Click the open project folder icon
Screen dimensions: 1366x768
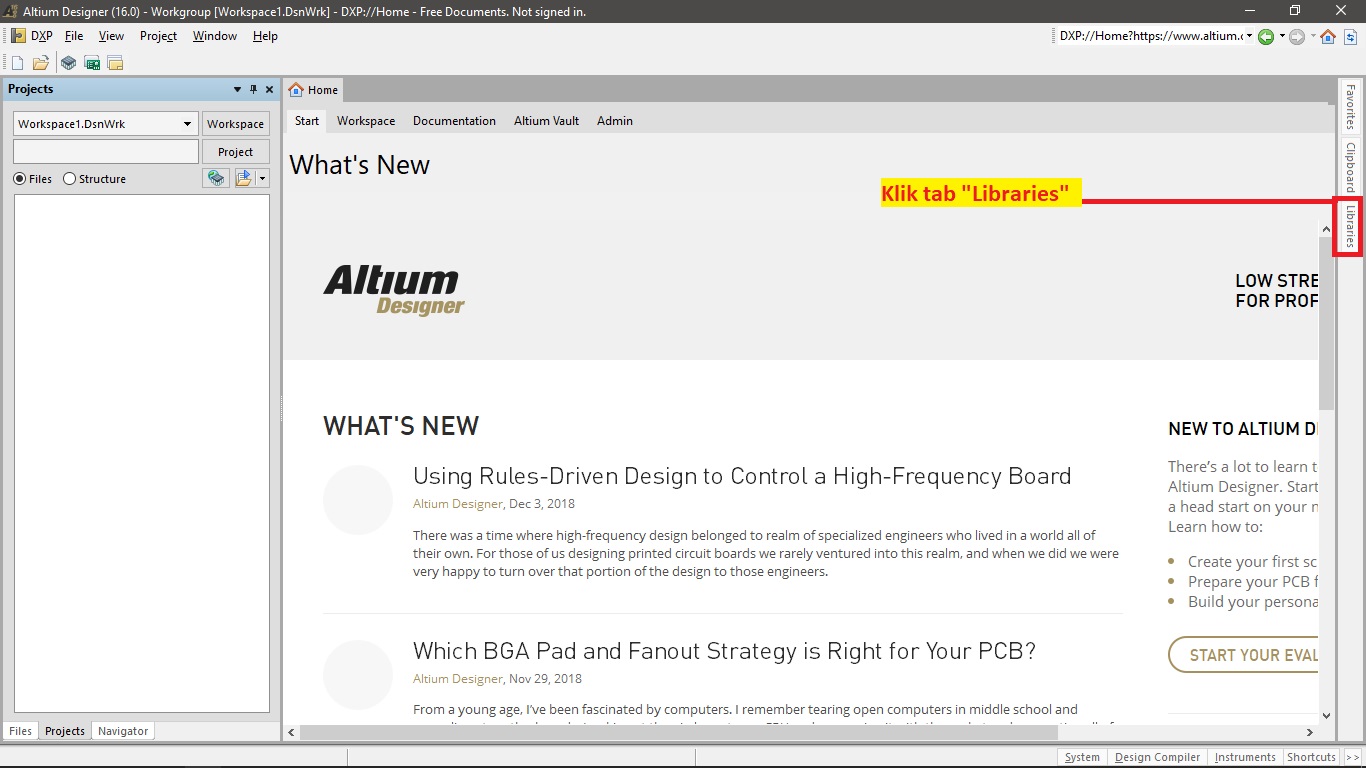click(x=243, y=178)
